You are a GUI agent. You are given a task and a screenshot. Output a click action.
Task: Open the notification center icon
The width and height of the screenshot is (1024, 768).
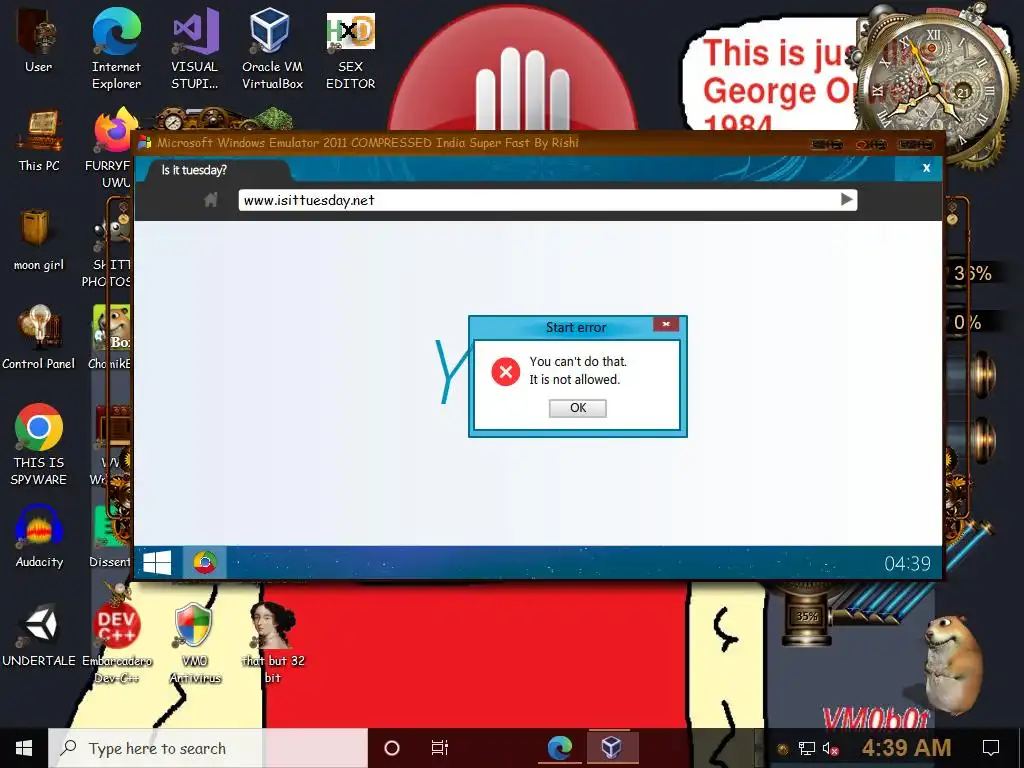[991, 748]
